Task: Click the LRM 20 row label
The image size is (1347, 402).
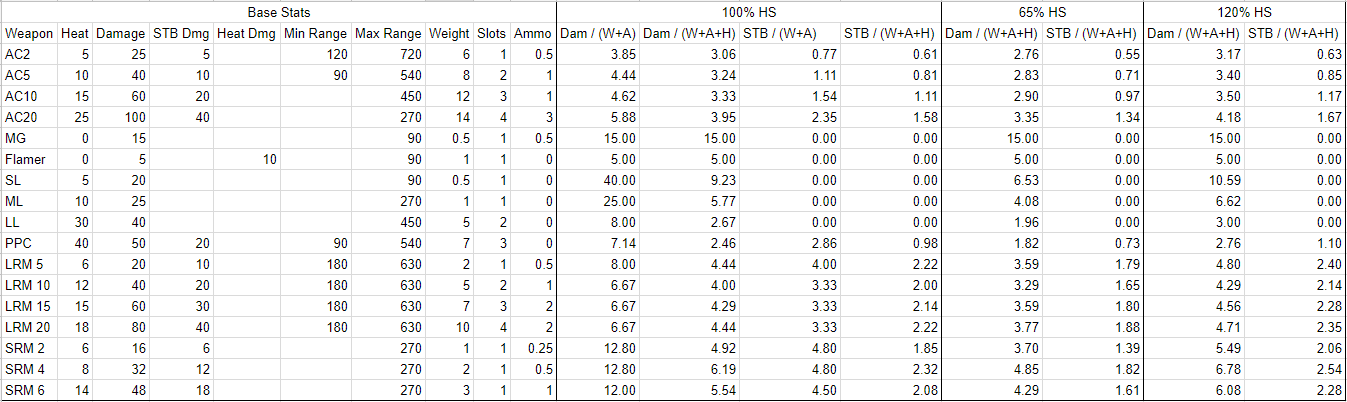Action: [26, 327]
